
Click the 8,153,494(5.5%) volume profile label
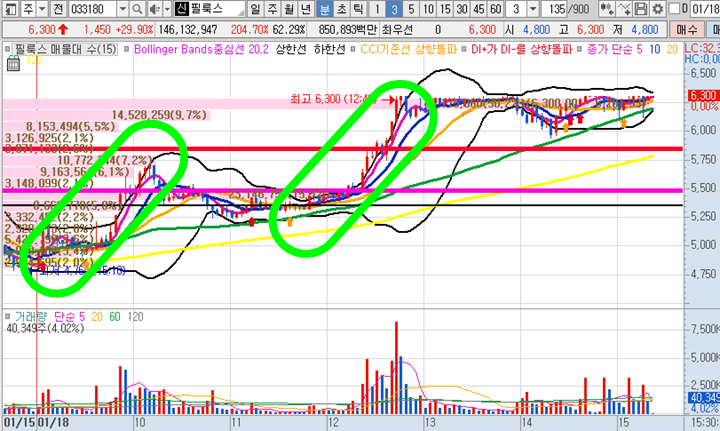click(x=71, y=126)
